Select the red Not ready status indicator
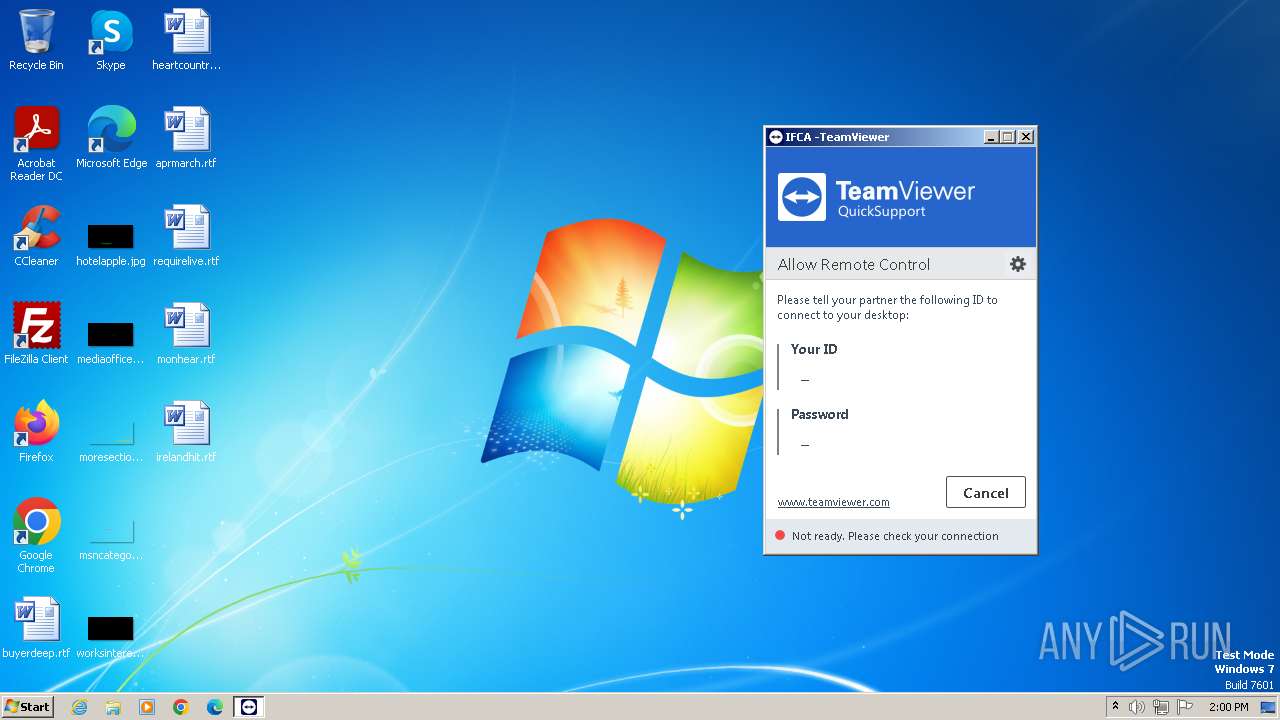Viewport: 1280px width, 720px height. [780, 536]
